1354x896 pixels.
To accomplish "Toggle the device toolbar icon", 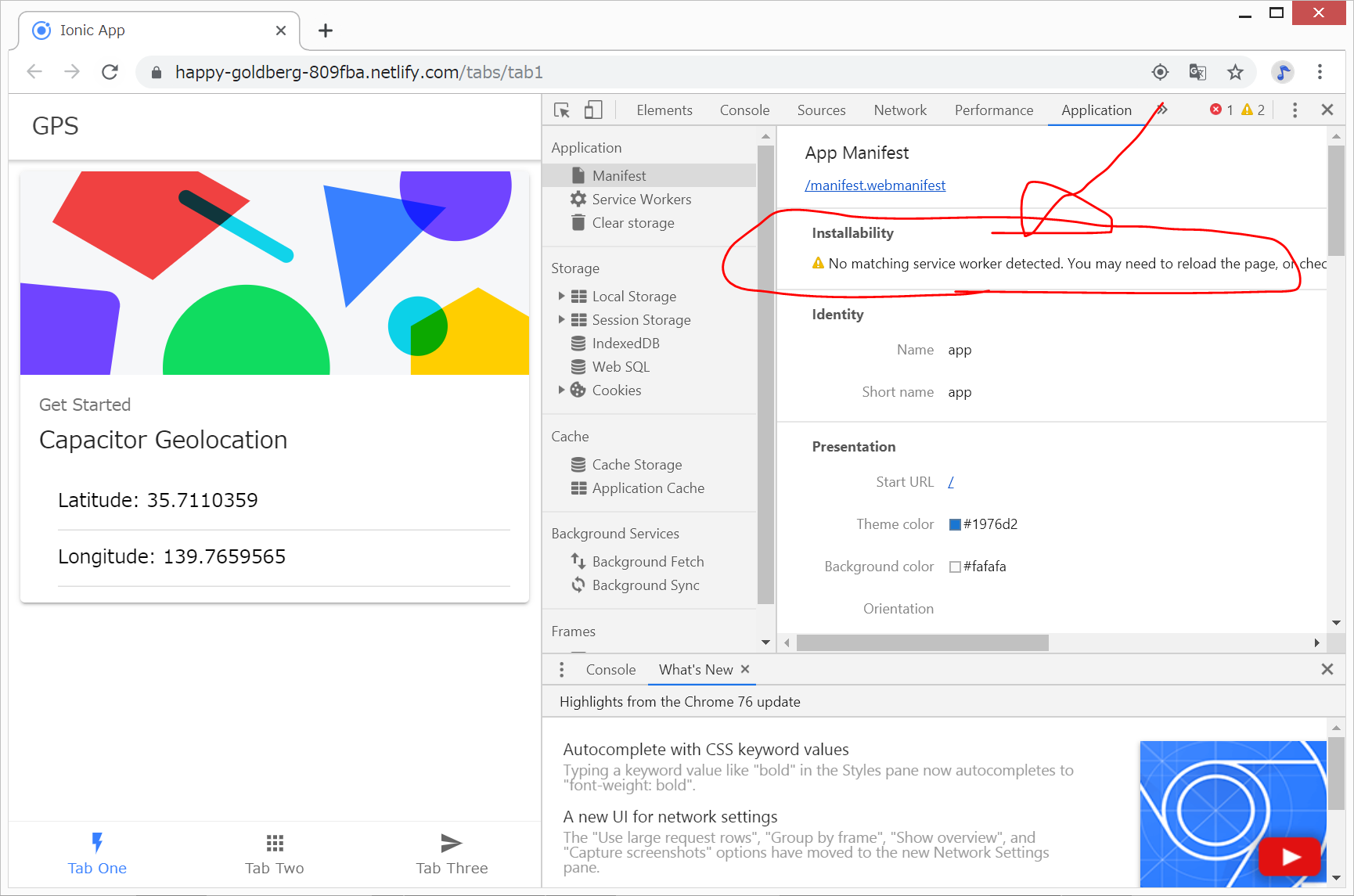I will [x=593, y=110].
